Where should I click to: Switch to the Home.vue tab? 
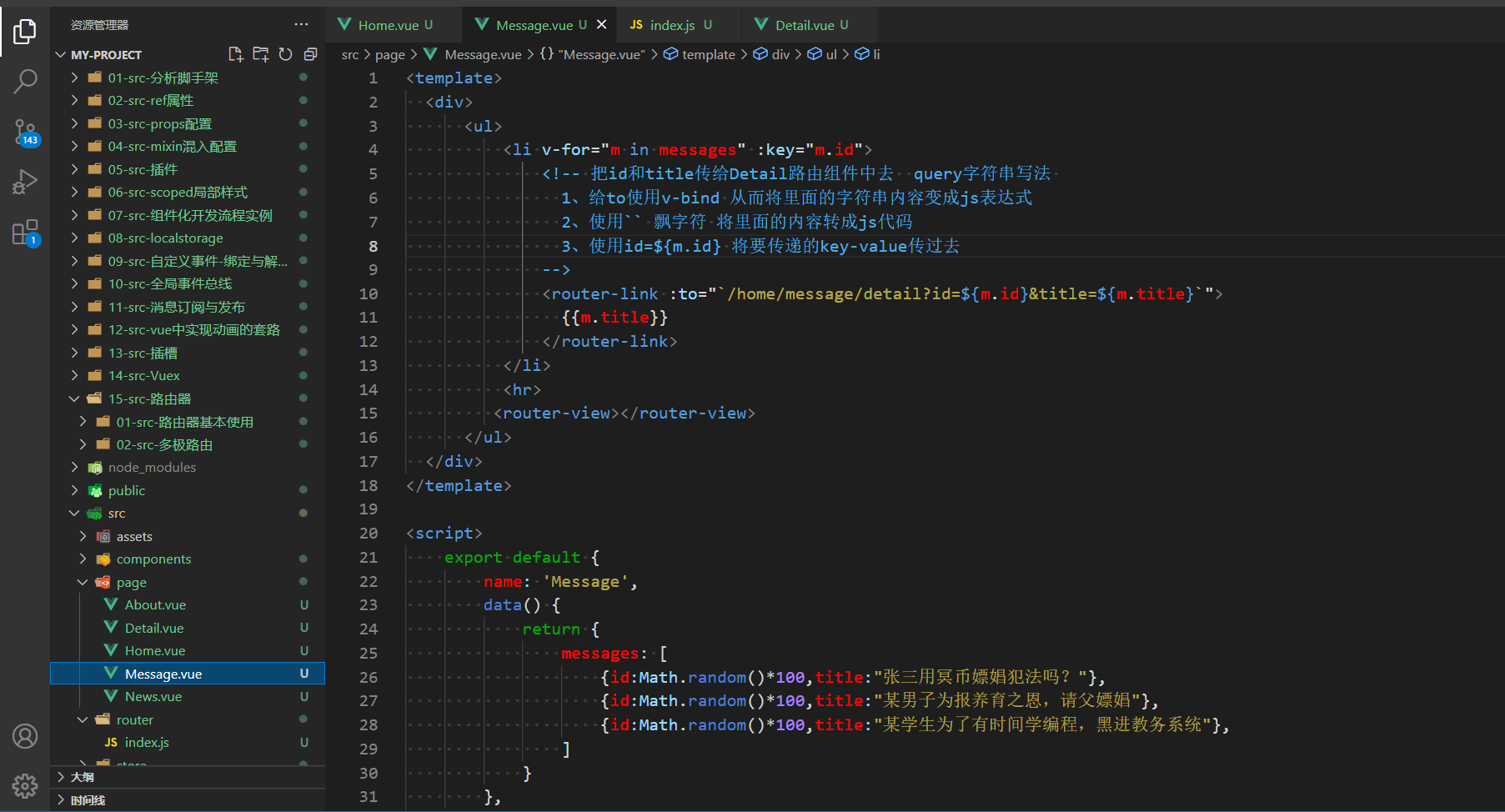pos(394,25)
